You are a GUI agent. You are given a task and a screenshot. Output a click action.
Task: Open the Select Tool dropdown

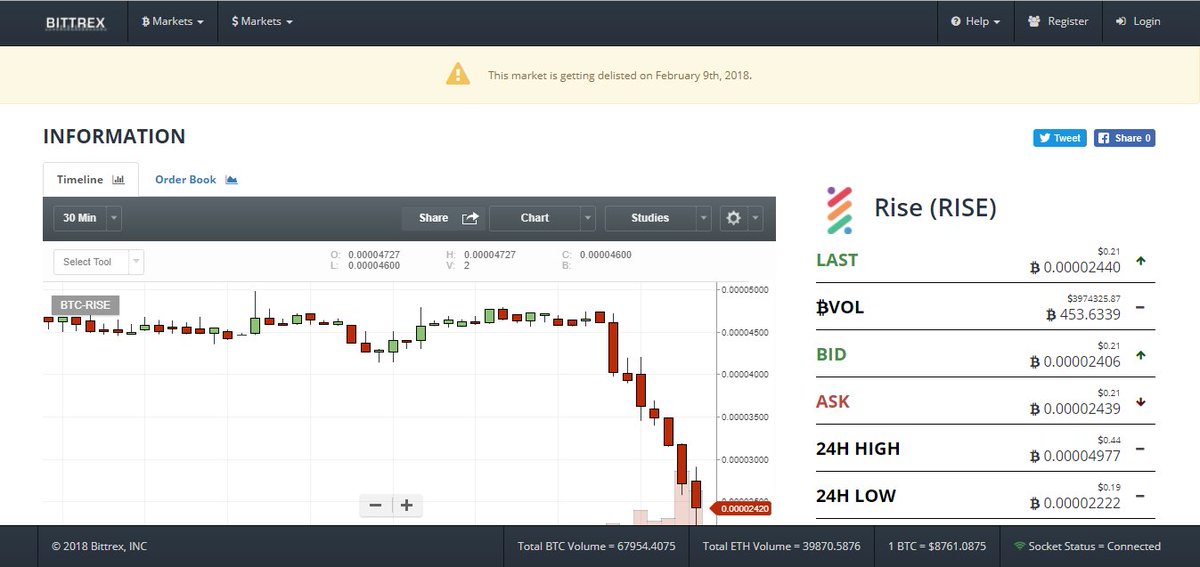pos(98,262)
